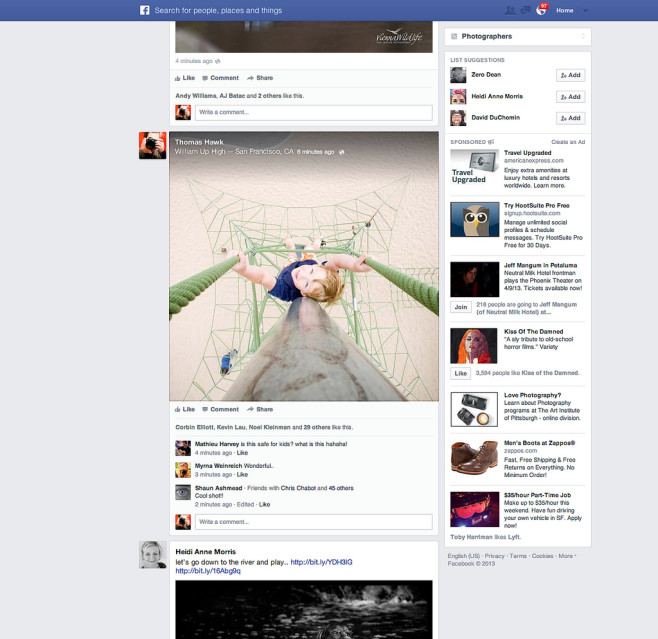Image resolution: width=658 pixels, height=639 pixels.
Task: Open the messages icon in top bar
Action: tap(525, 10)
